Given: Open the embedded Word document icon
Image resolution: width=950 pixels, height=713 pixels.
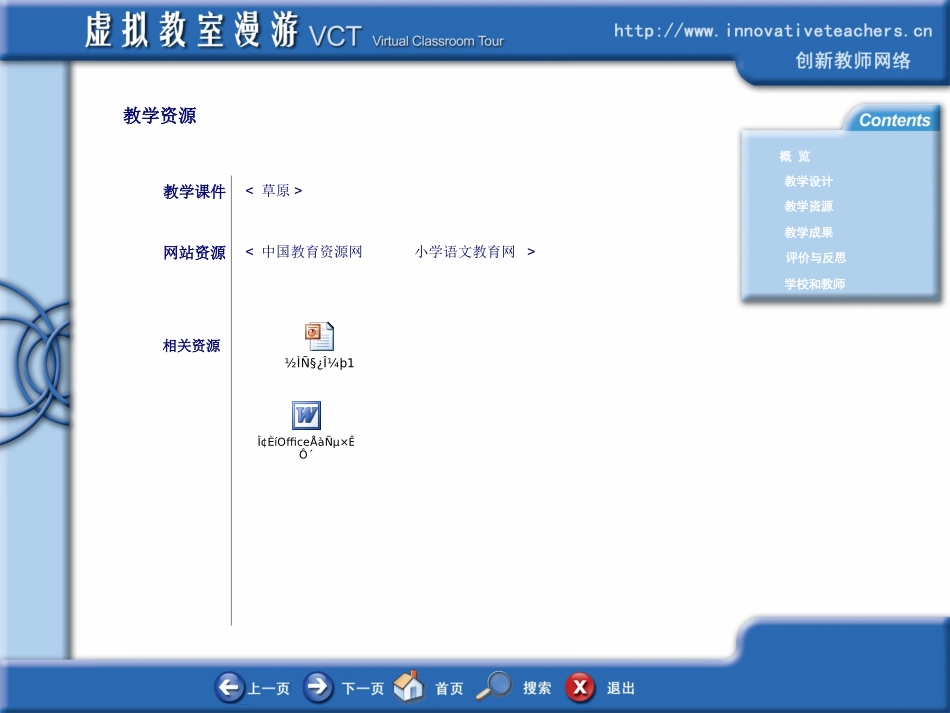Looking at the screenshot, I should (x=306, y=416).
